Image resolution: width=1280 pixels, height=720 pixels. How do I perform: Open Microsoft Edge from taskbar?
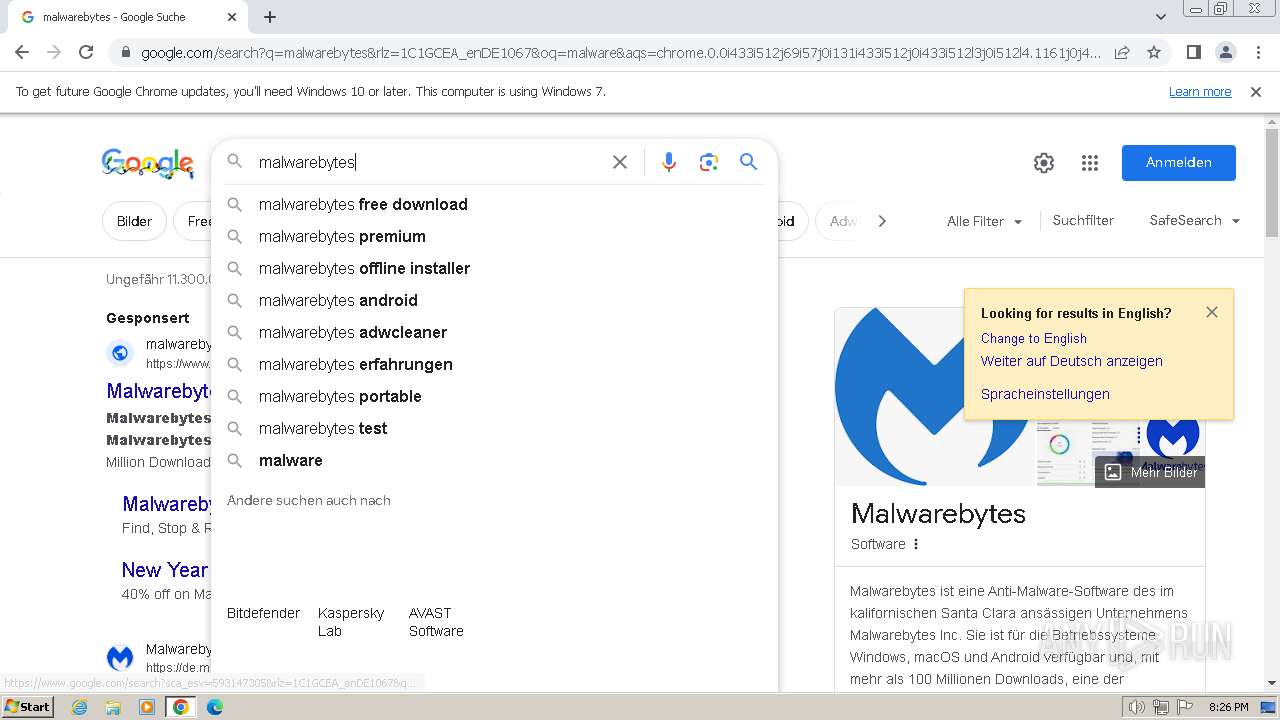coord(214,707)
